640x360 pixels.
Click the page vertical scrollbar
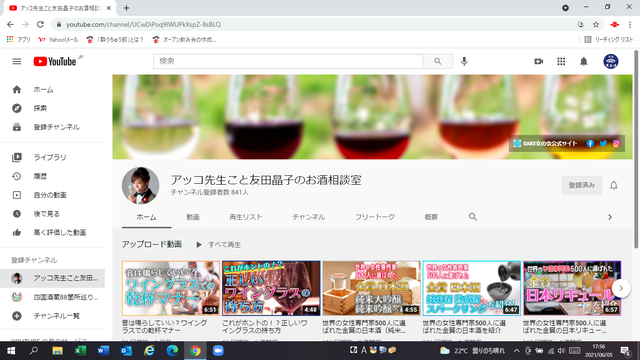[636, 149]
